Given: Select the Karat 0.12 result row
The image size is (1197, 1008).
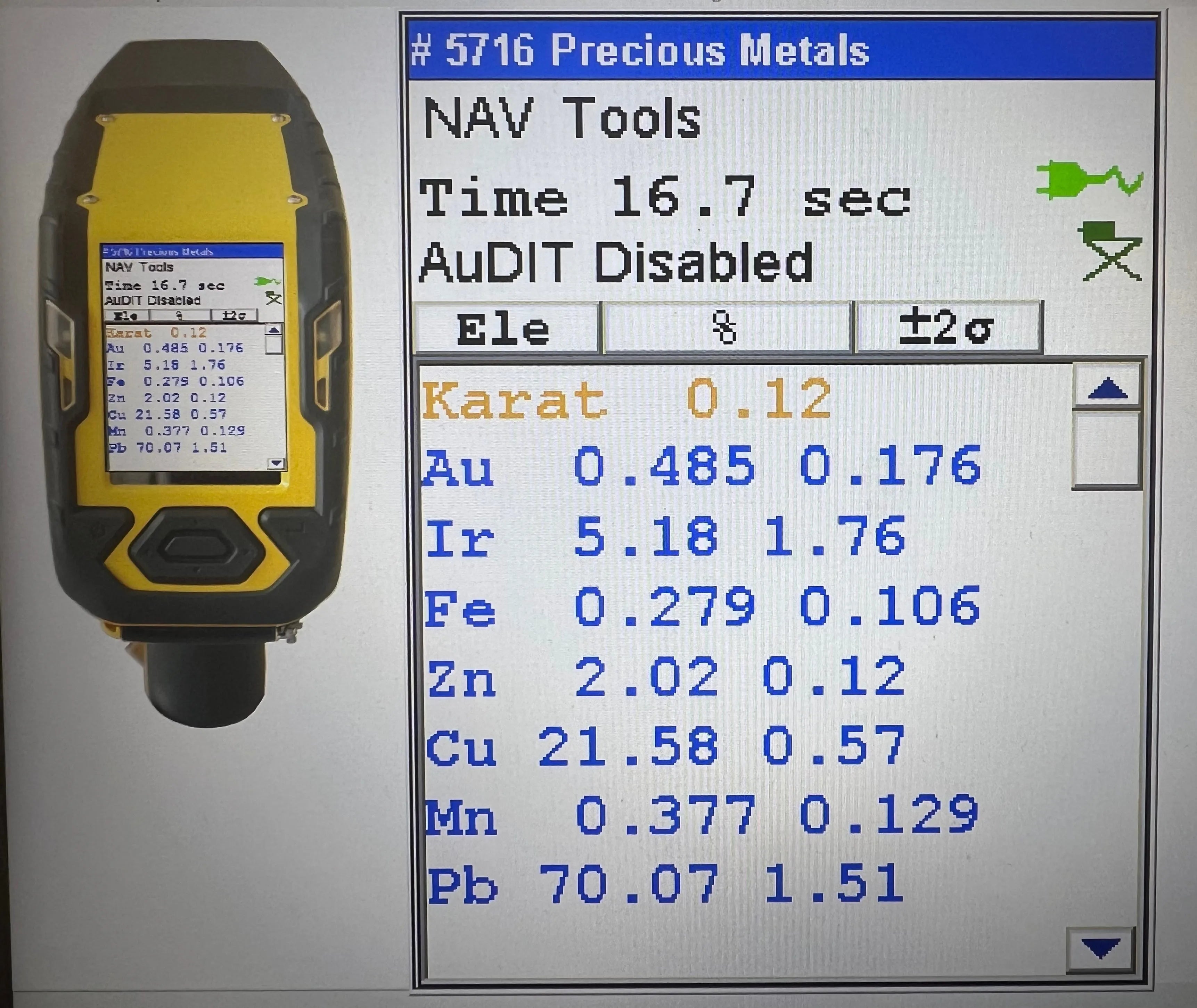Looking at the screenshot, I should pyautogui.click(x=626, y=399).
